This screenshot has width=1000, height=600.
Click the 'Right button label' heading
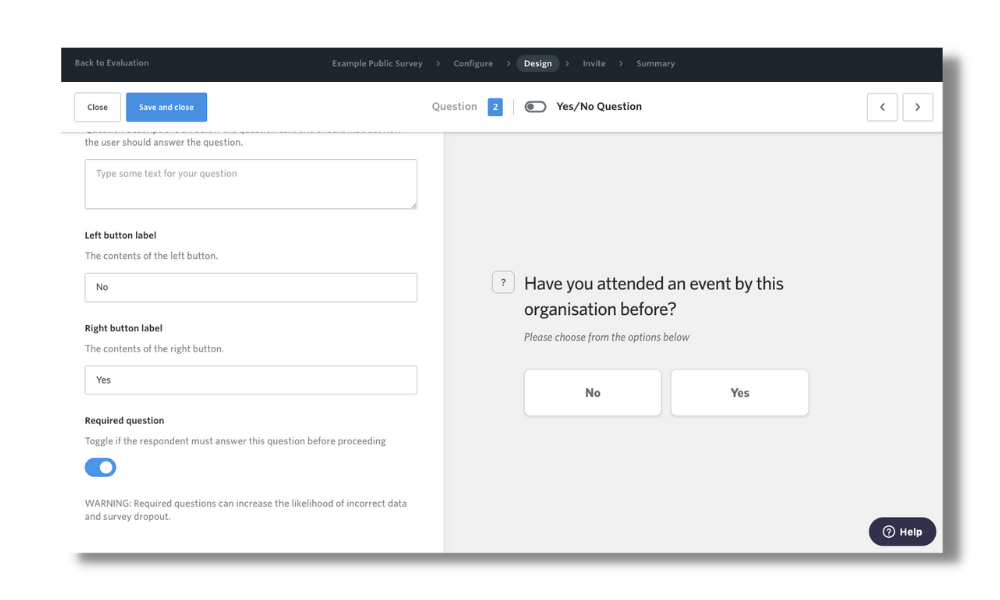pos(124,328)
